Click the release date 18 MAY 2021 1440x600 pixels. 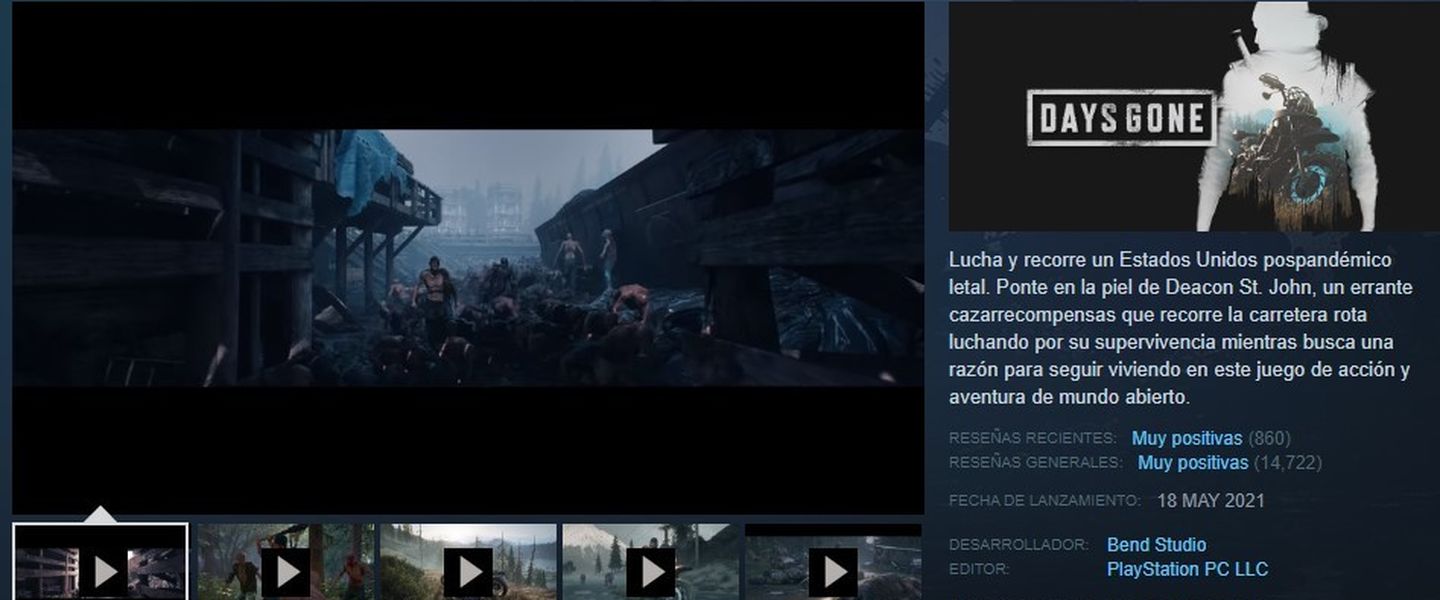tap(1210, 500)
